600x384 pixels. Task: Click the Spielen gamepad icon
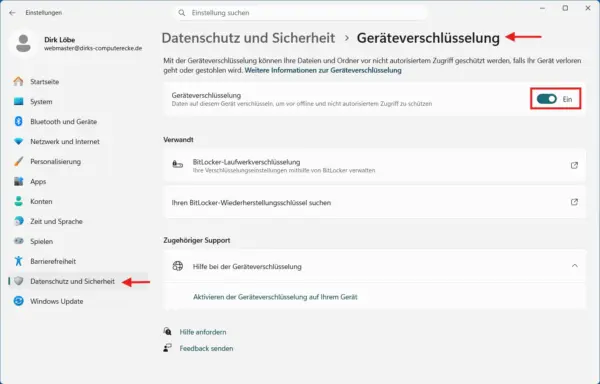(x=18, y=241)
